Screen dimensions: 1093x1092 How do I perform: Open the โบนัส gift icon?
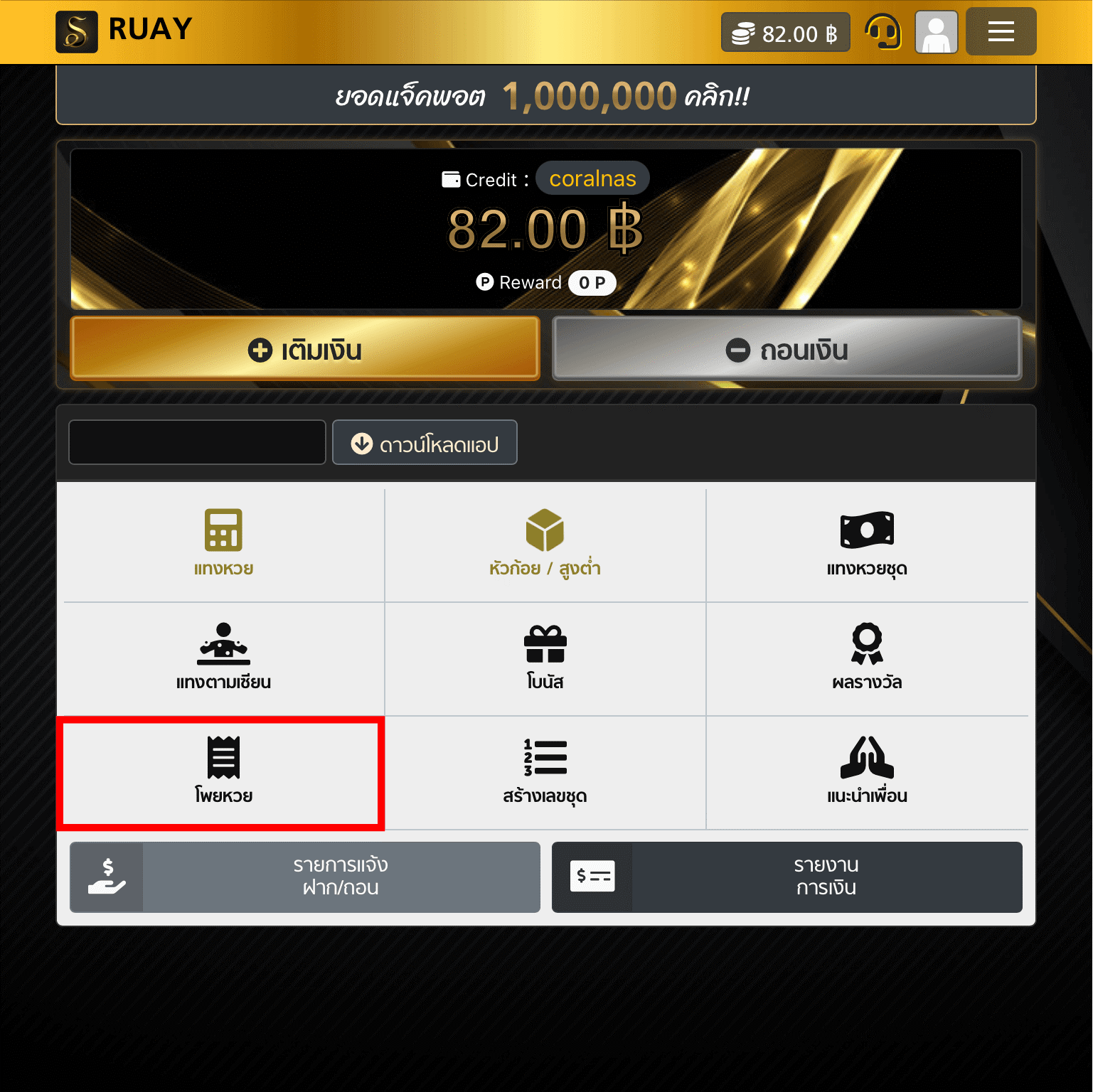[545, 643]
